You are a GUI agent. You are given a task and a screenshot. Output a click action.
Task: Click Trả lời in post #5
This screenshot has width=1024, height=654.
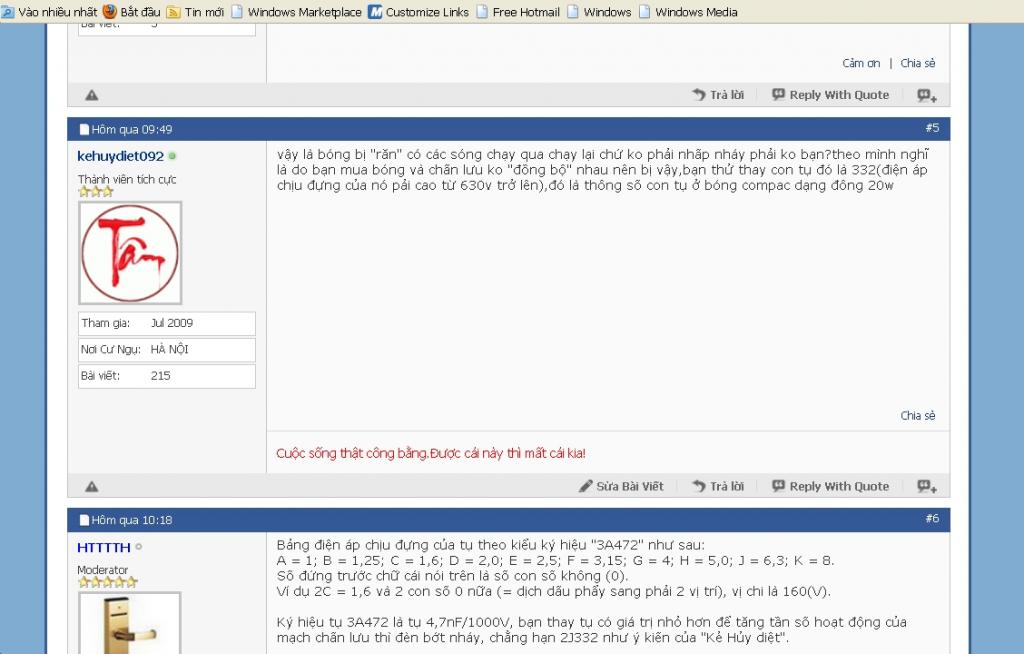718,486
